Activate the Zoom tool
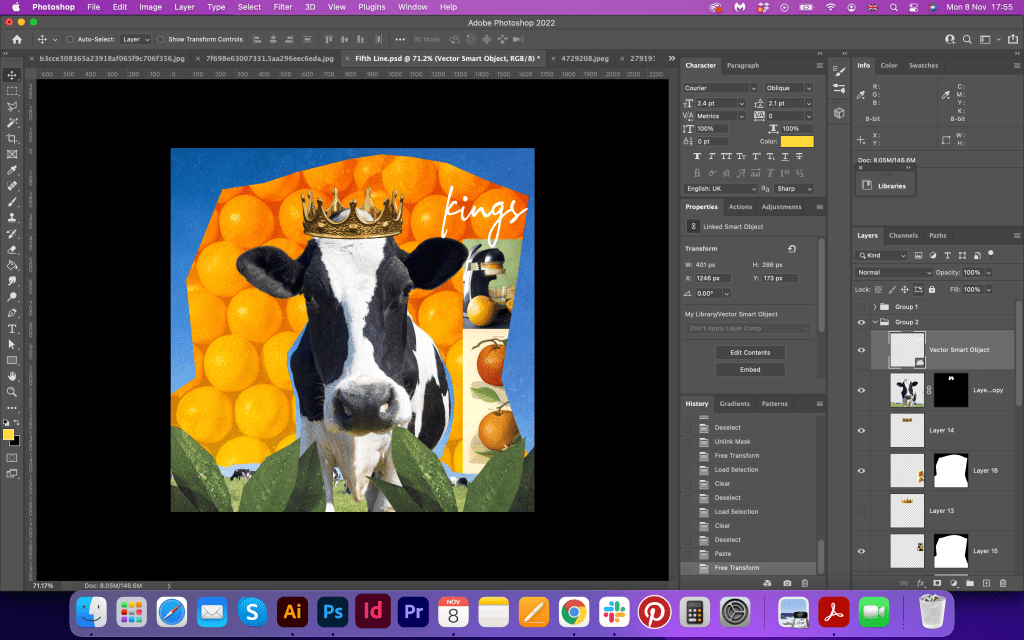1024x640 pixels. coord(12,392)
